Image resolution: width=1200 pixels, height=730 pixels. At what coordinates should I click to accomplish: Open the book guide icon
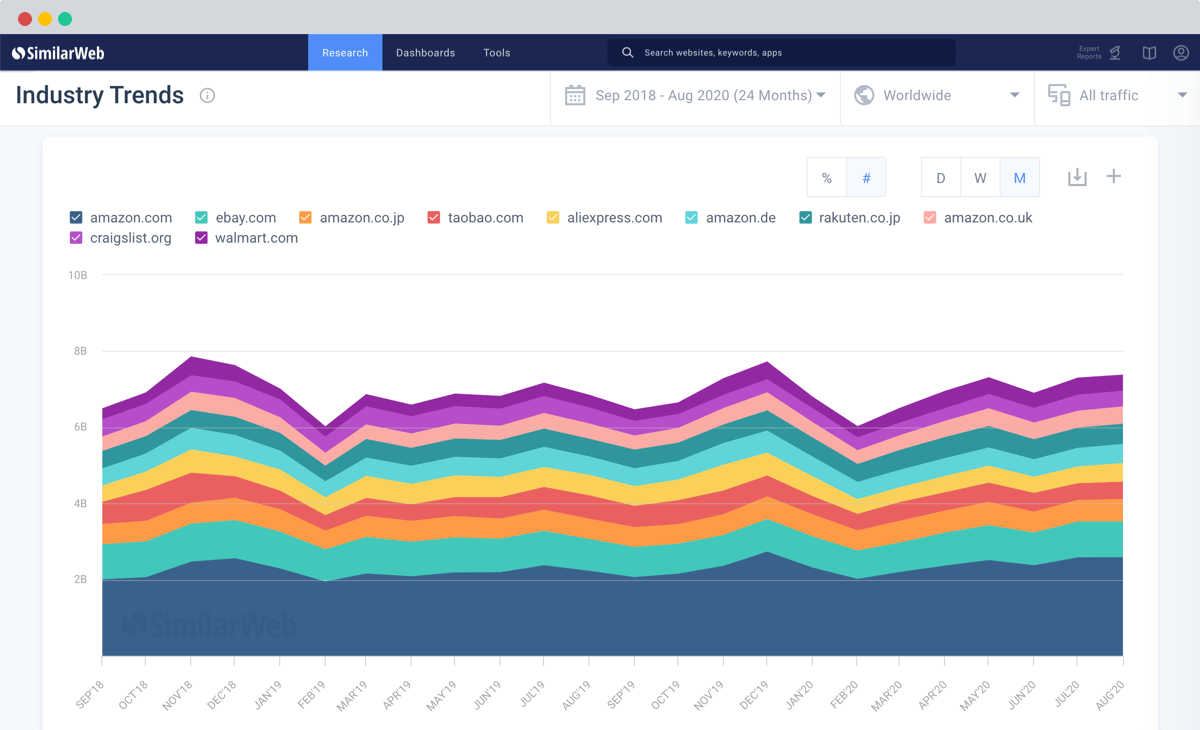click(x=1149, y=53)
